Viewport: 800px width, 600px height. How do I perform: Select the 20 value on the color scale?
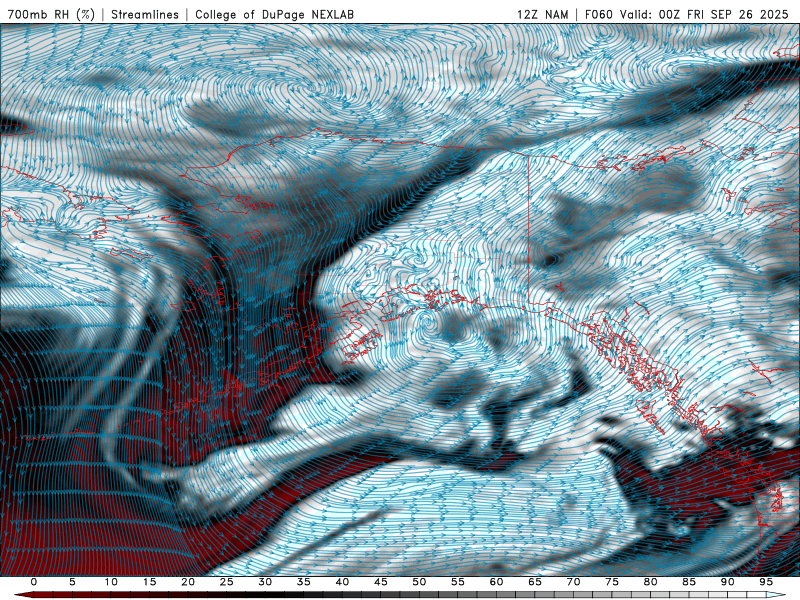click(188, 582)
